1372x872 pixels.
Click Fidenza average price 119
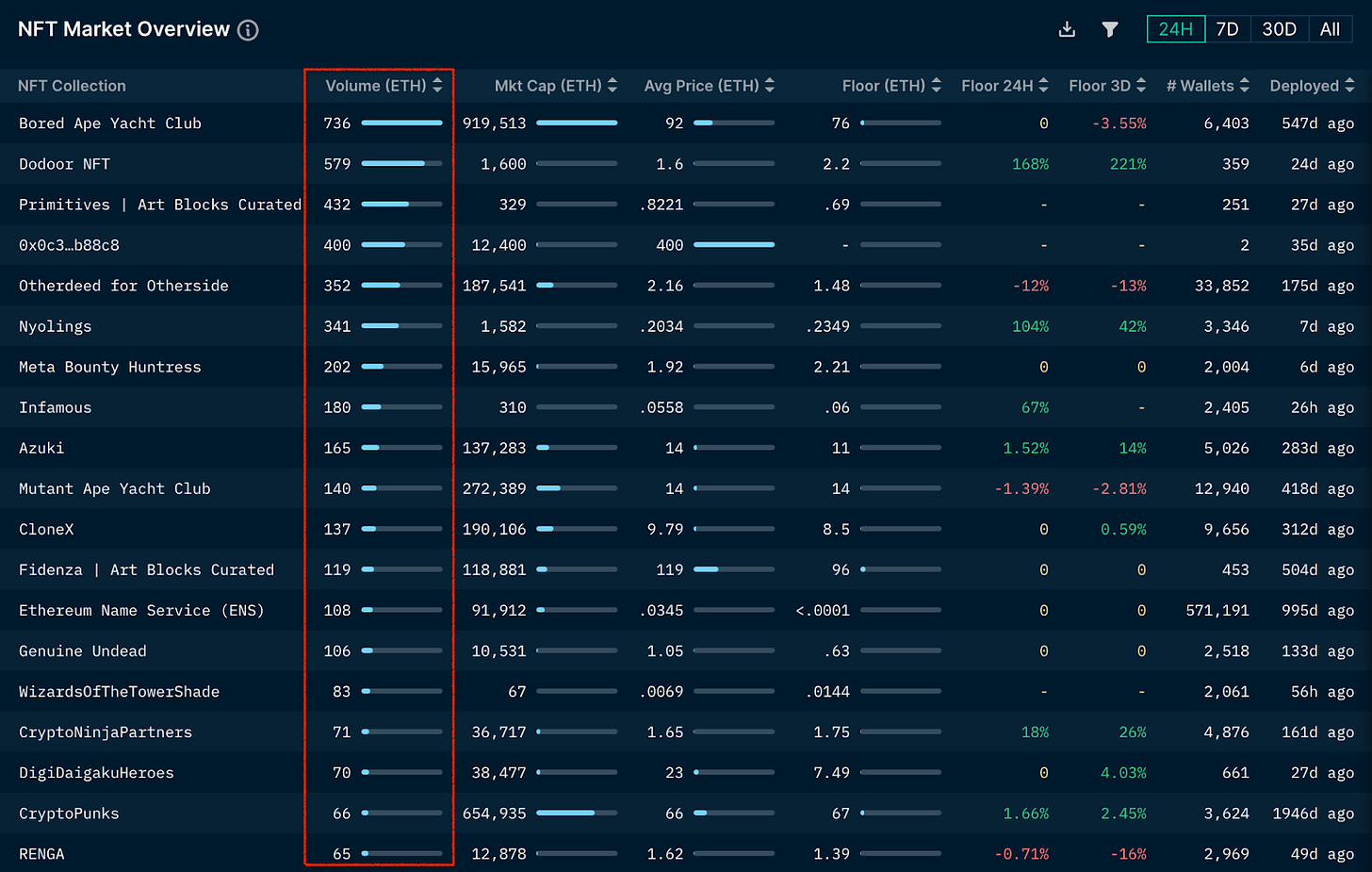670,569
